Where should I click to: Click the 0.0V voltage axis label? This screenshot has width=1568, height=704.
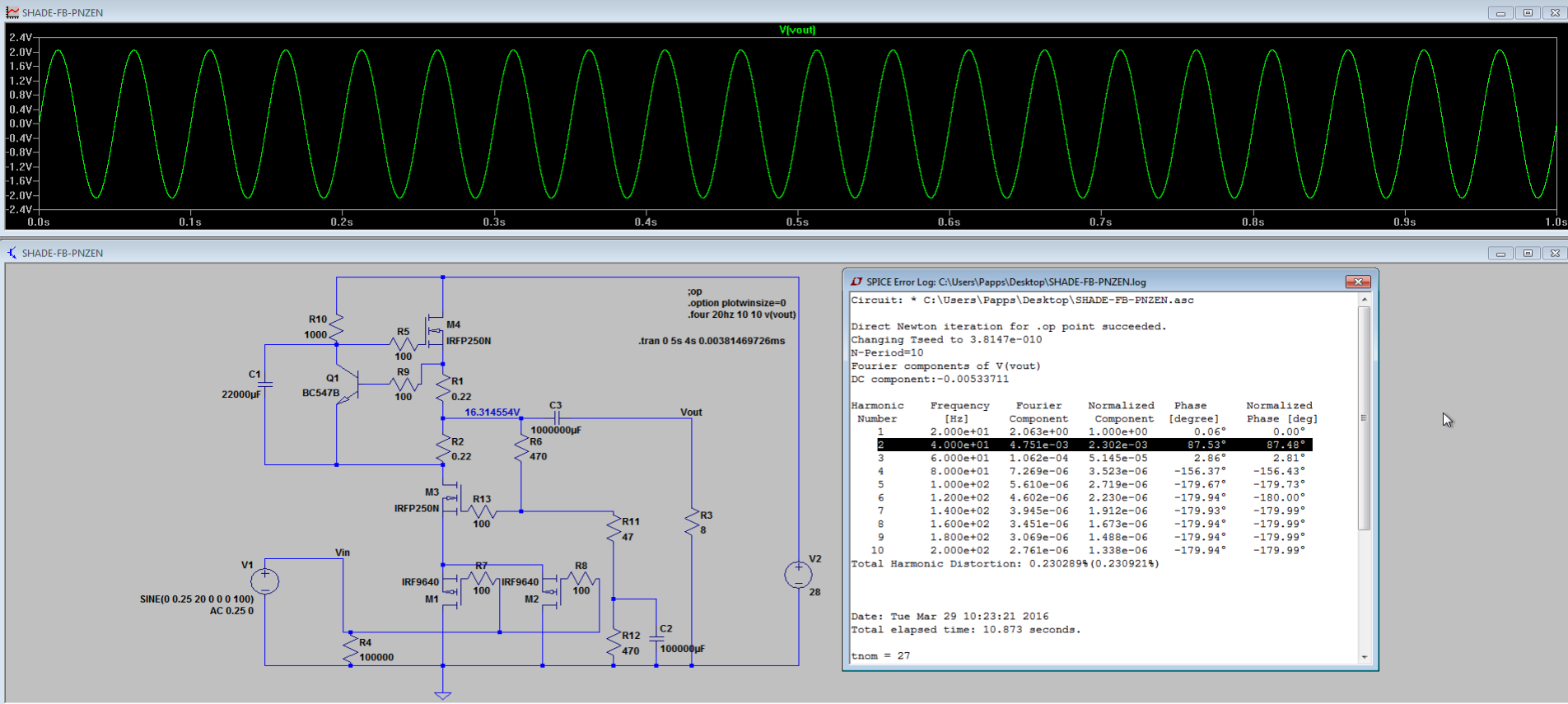[x=21, y=124]
